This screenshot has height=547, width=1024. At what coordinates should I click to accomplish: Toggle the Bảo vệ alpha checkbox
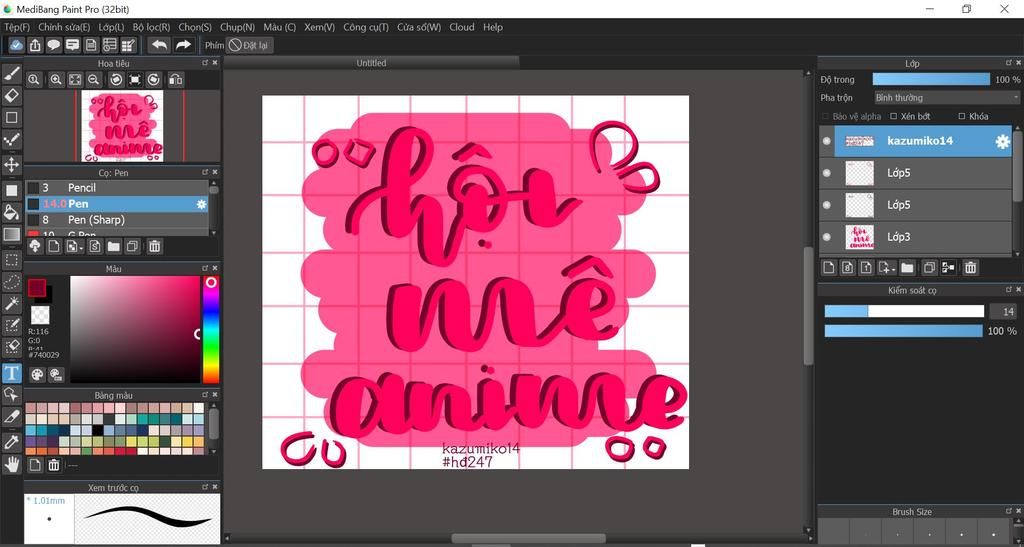coord(825,116)
